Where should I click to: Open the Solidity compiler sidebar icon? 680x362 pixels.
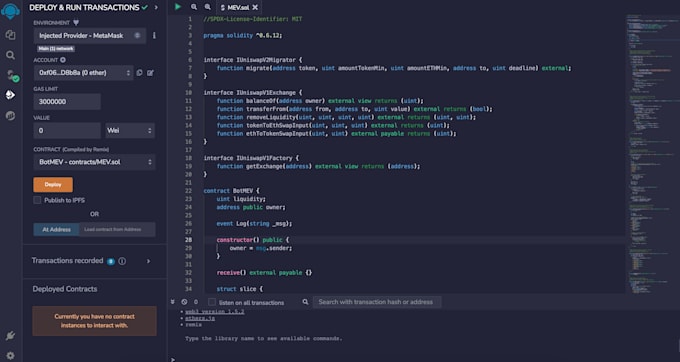click(x=11, y=75)
